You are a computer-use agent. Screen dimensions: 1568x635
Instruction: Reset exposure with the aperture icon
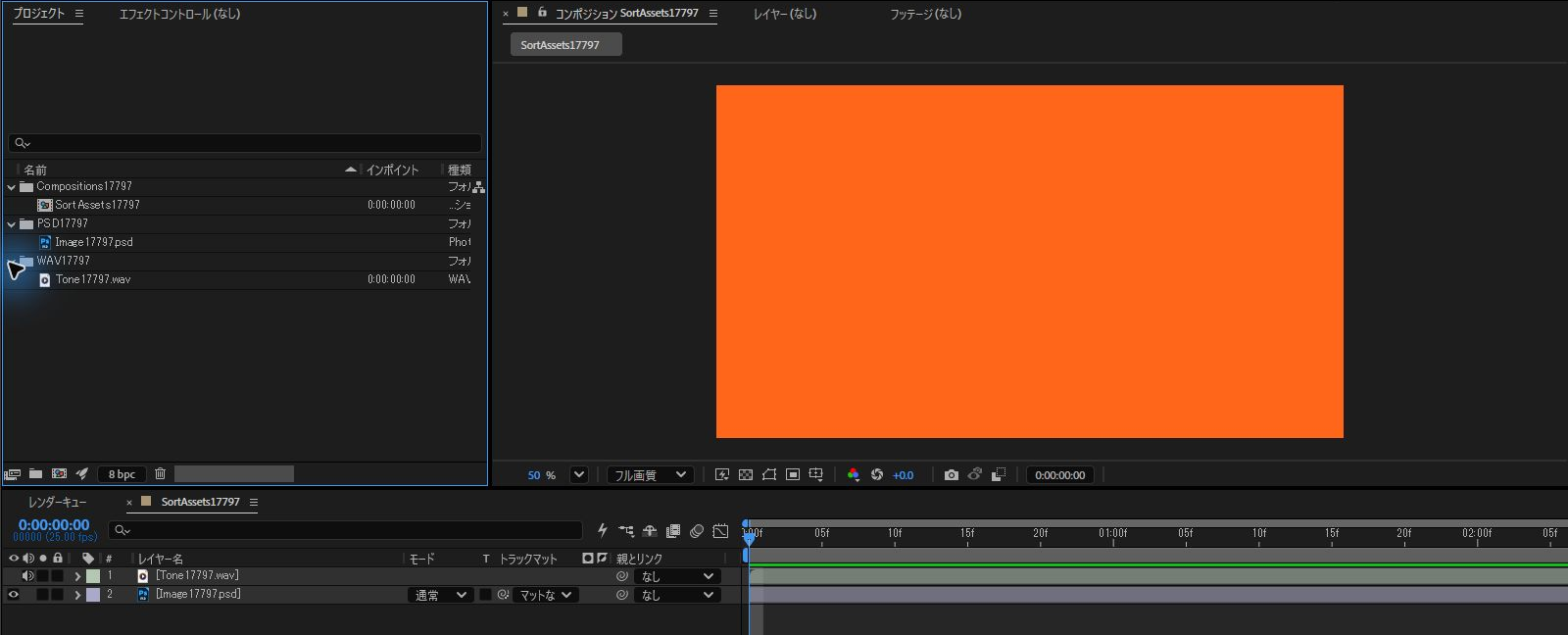pyautogui.click(x=877, y=475)
